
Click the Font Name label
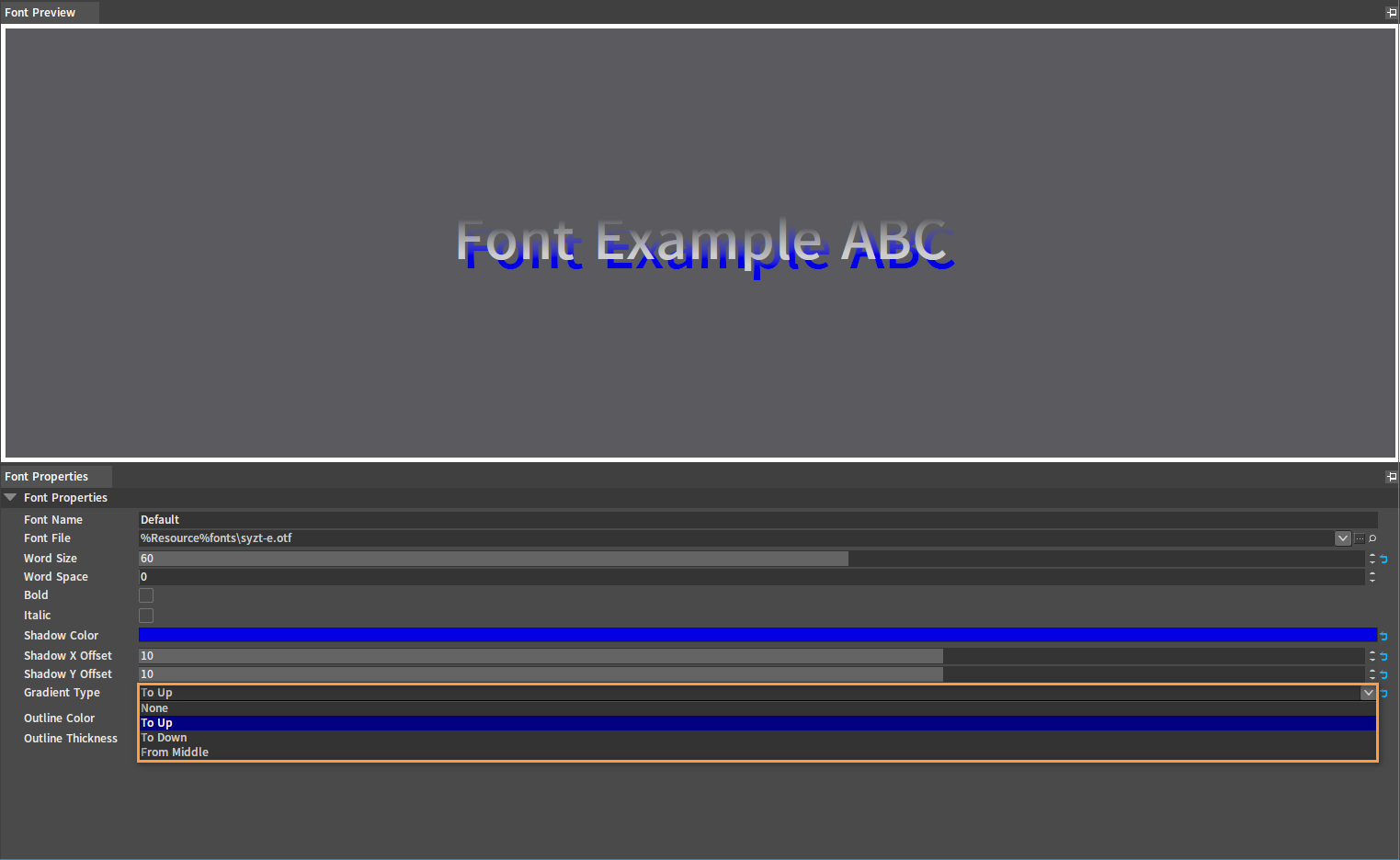point(53,520)
